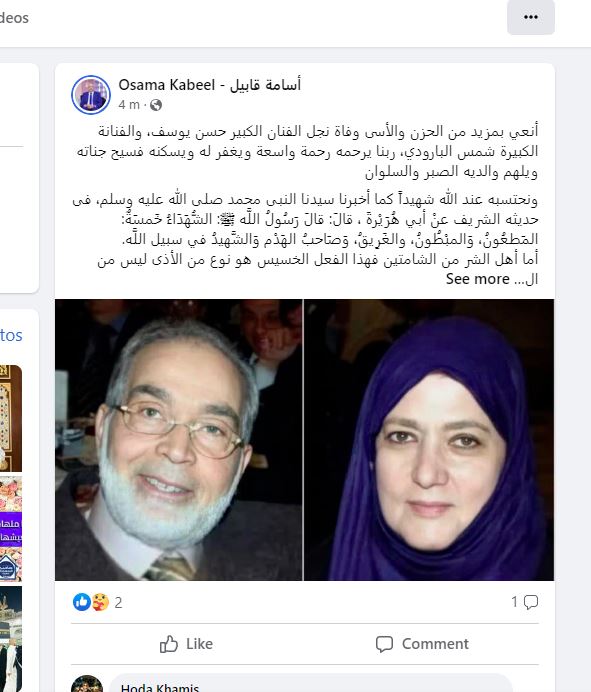Image resolution: width=591 pixels, height=692 pixels.
Task: Click Osama Kabeel's profile picture
Action: [x=91, y=95]
